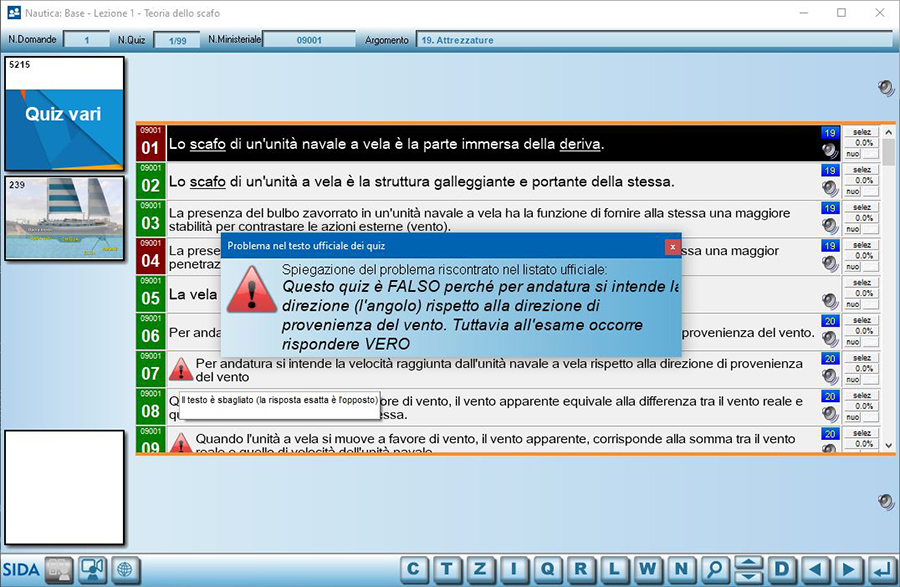Select question 02 about scafo struttura galleggiante
900x587 pixels.
pos(420,182)
